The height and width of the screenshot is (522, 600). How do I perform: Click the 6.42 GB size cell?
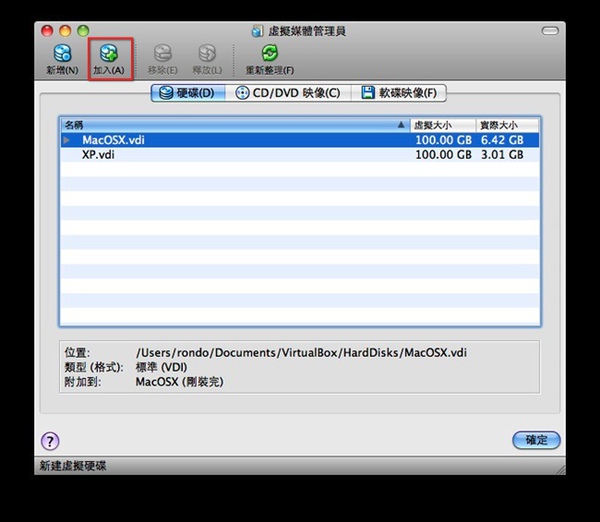(x=502, y=140)
